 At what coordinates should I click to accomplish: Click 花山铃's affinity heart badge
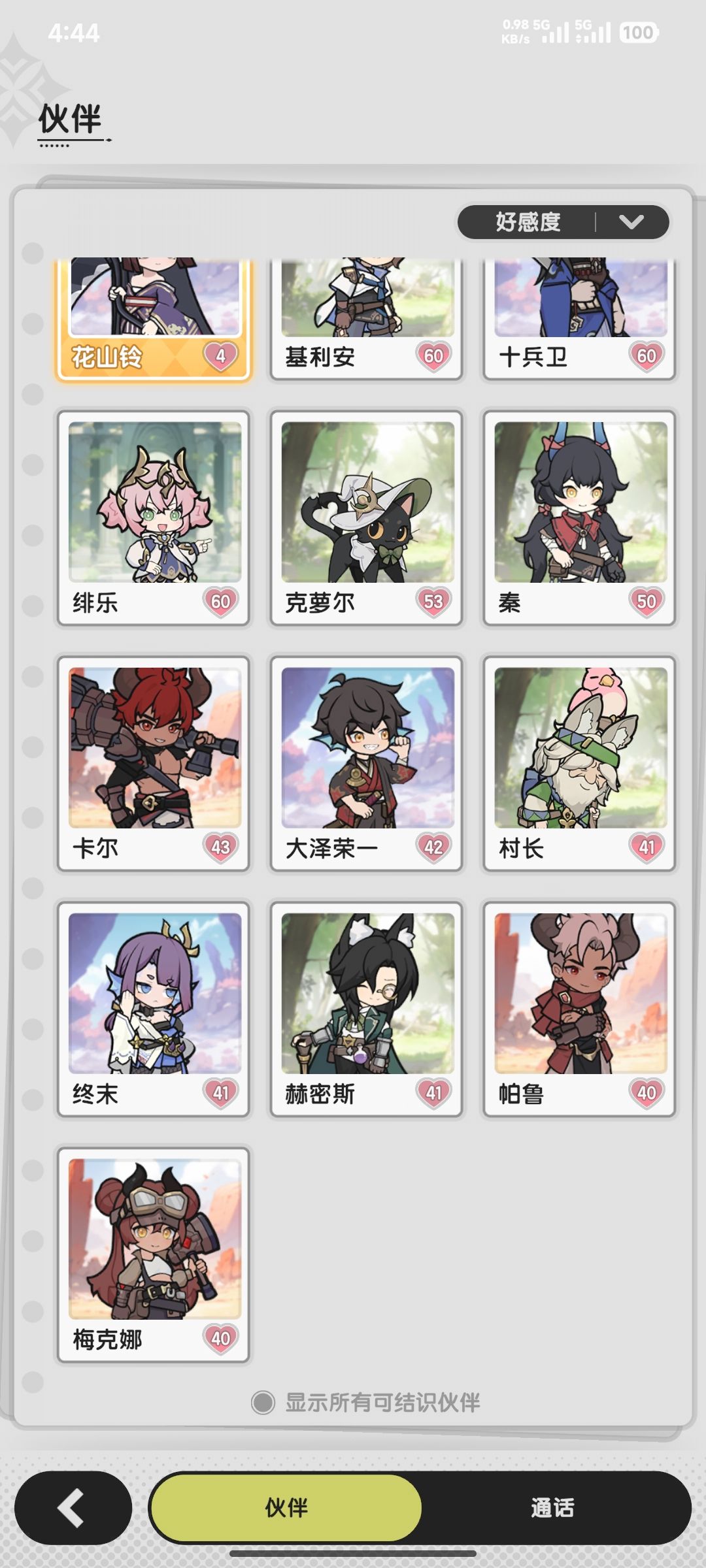click(221, 357)
